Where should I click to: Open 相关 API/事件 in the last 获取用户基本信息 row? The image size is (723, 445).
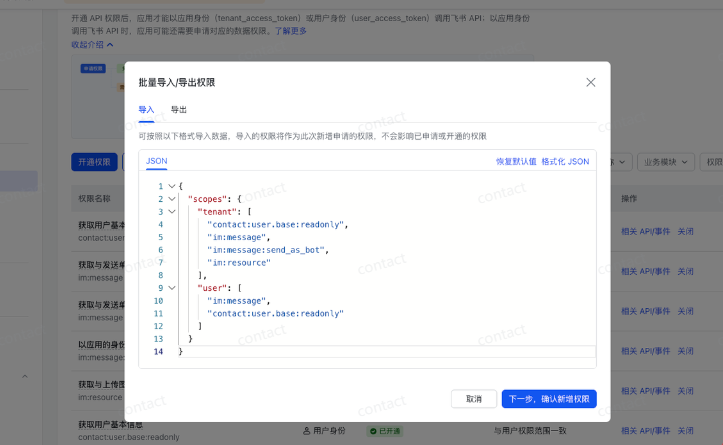[645, 431]
